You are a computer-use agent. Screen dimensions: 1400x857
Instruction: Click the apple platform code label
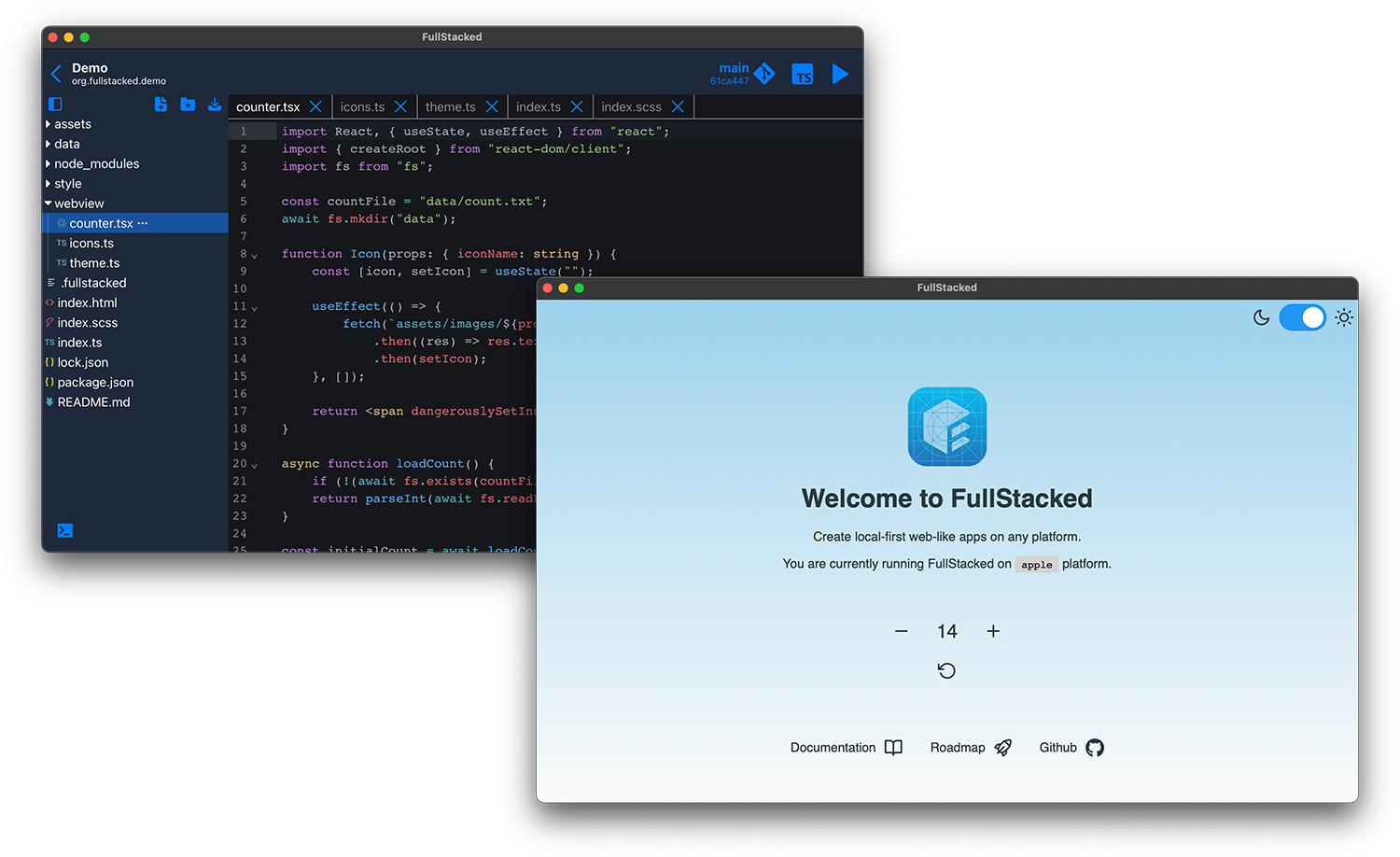pyautogui.click(x=1036, y=565)
